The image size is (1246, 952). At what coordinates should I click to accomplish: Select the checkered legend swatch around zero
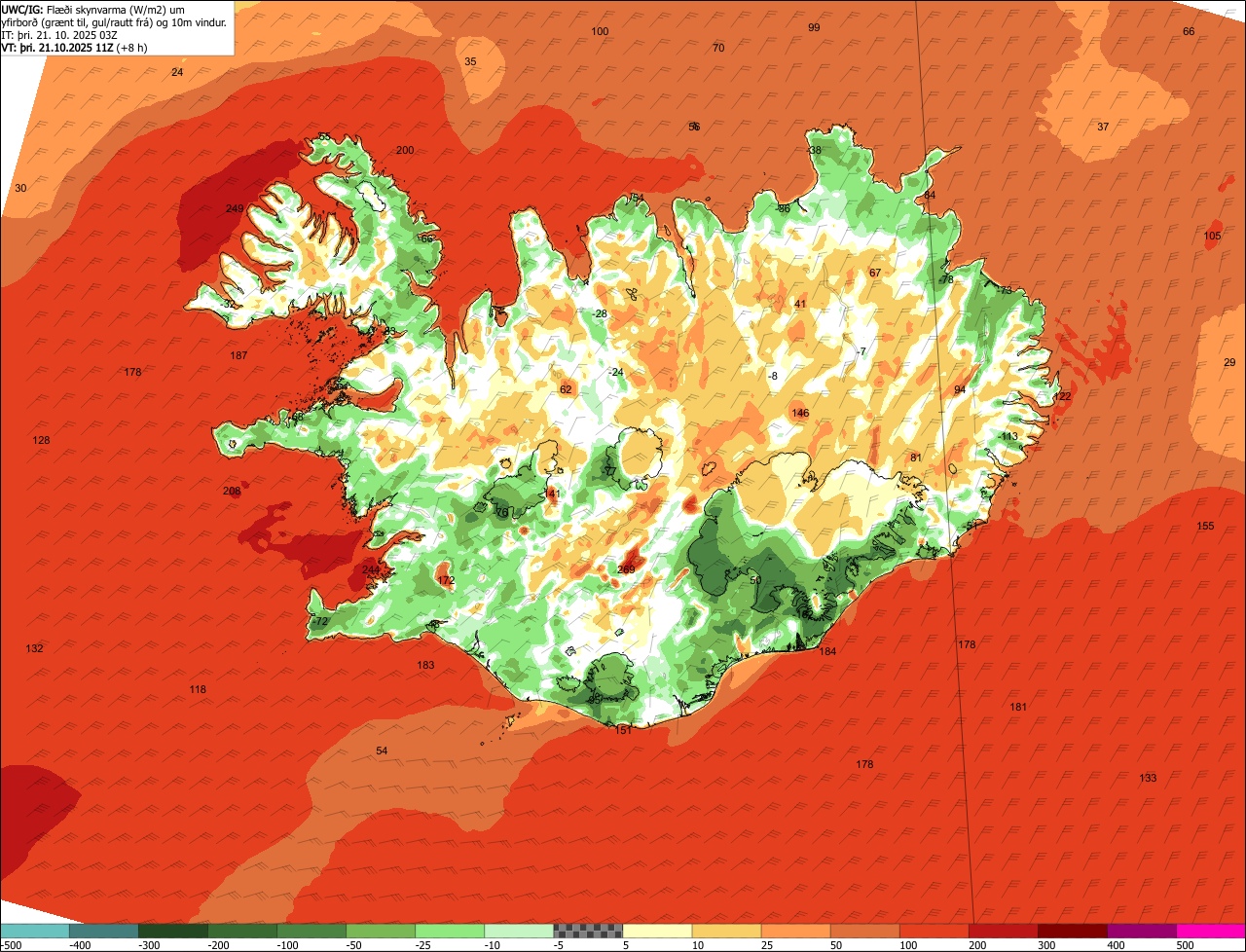click(x=587, y=932)
